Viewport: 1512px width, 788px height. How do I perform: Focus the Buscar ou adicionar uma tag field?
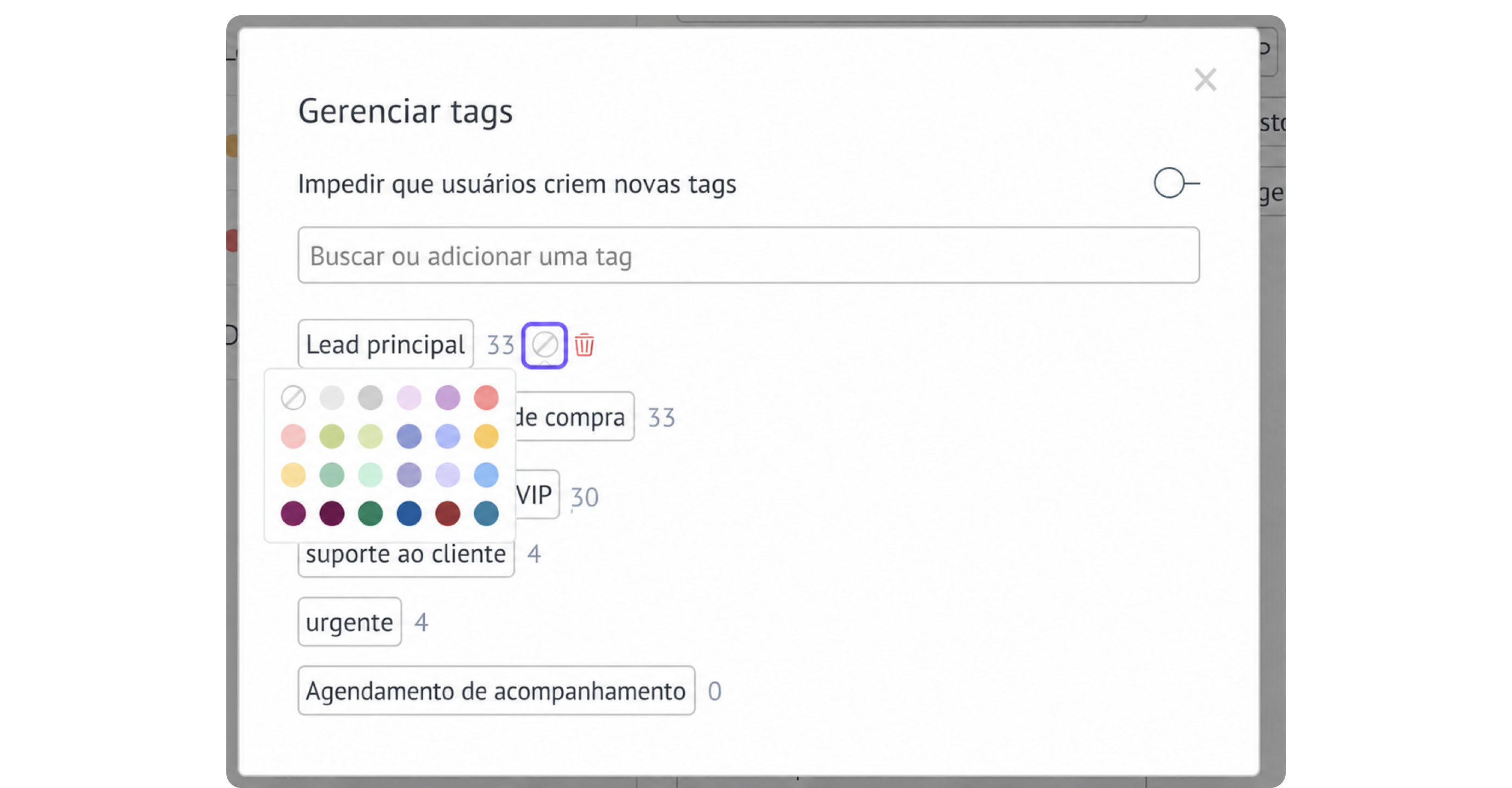(x=748, y=255)
